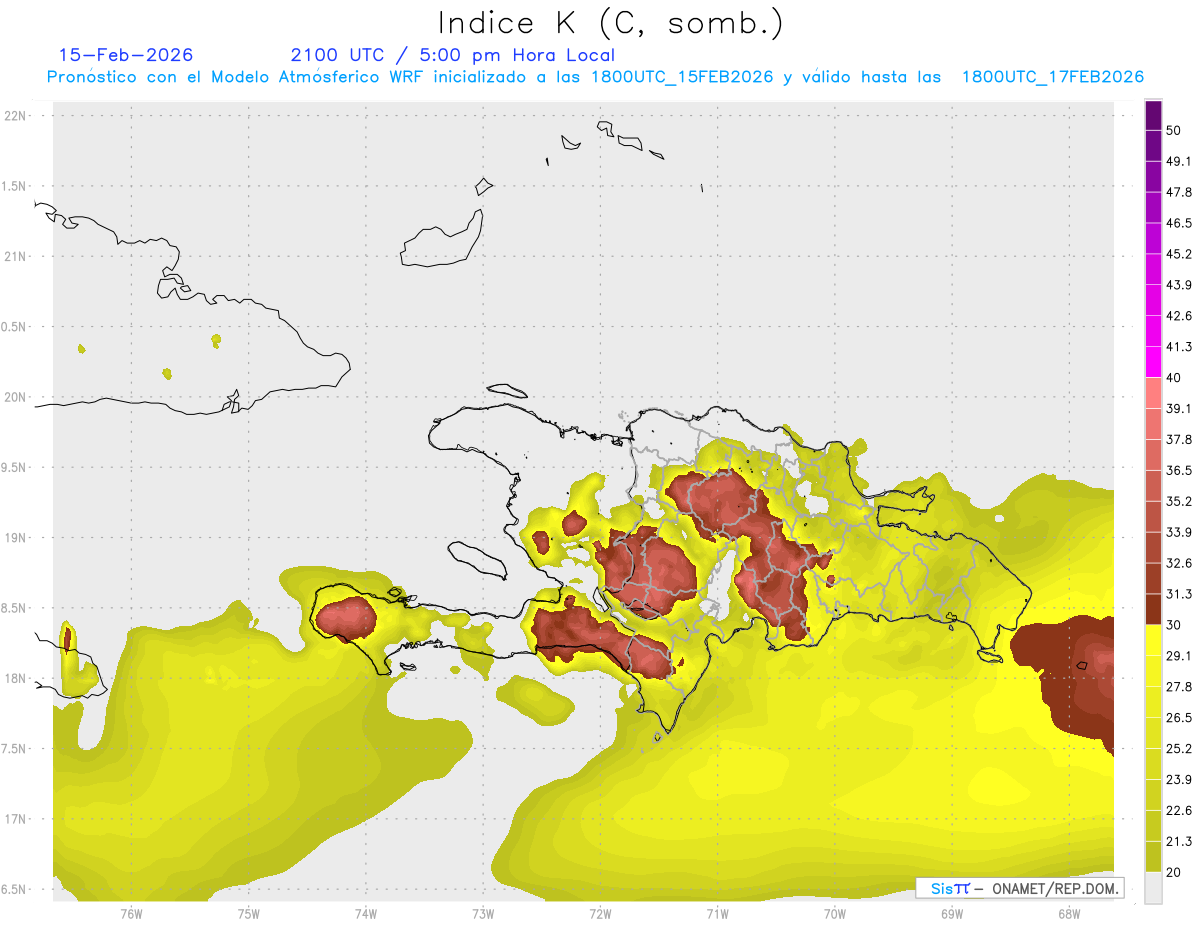Click the "31.3" legend value
This screenshot has height=927, width=1200.
click(1179, 594)
